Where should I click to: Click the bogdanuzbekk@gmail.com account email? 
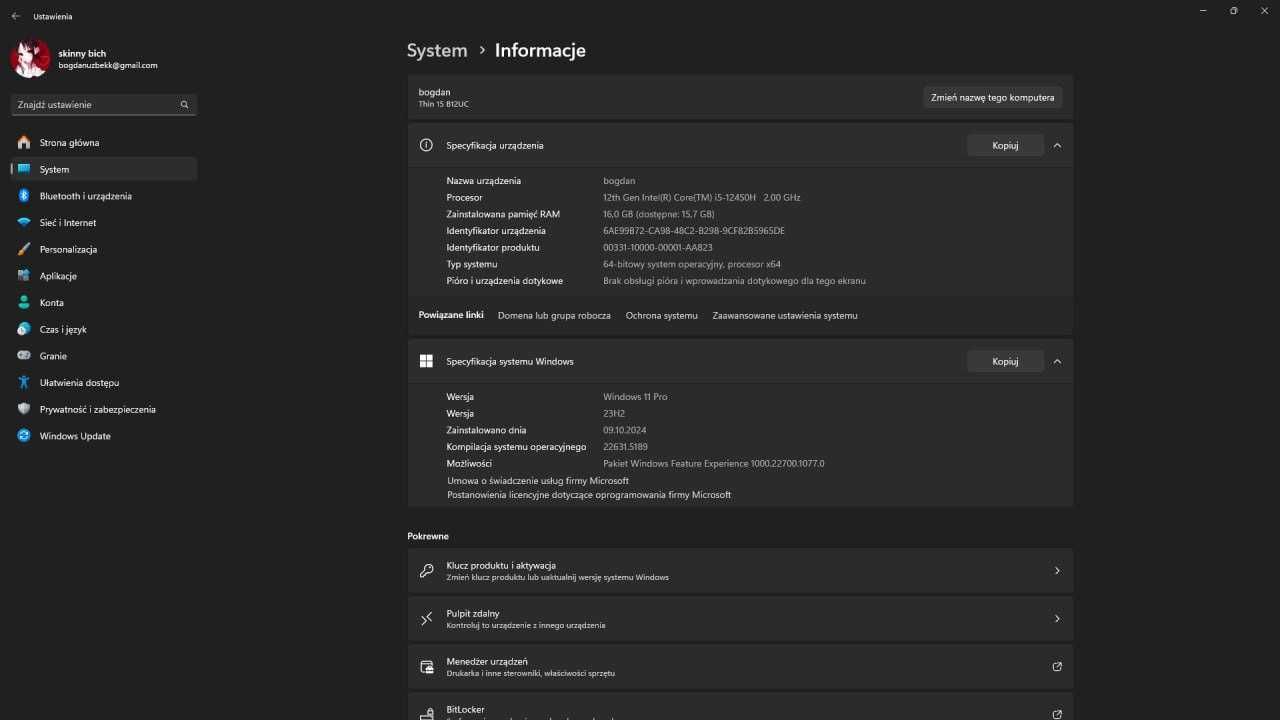[x=108, y=66]
